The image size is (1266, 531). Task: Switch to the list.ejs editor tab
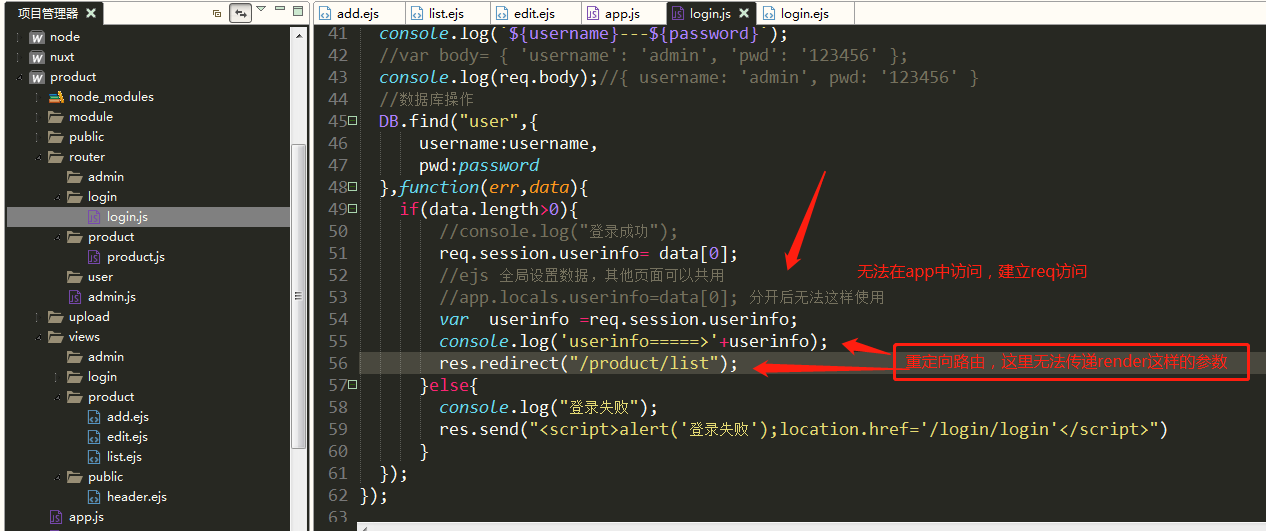pyautogui.click(x=448, y=14)
